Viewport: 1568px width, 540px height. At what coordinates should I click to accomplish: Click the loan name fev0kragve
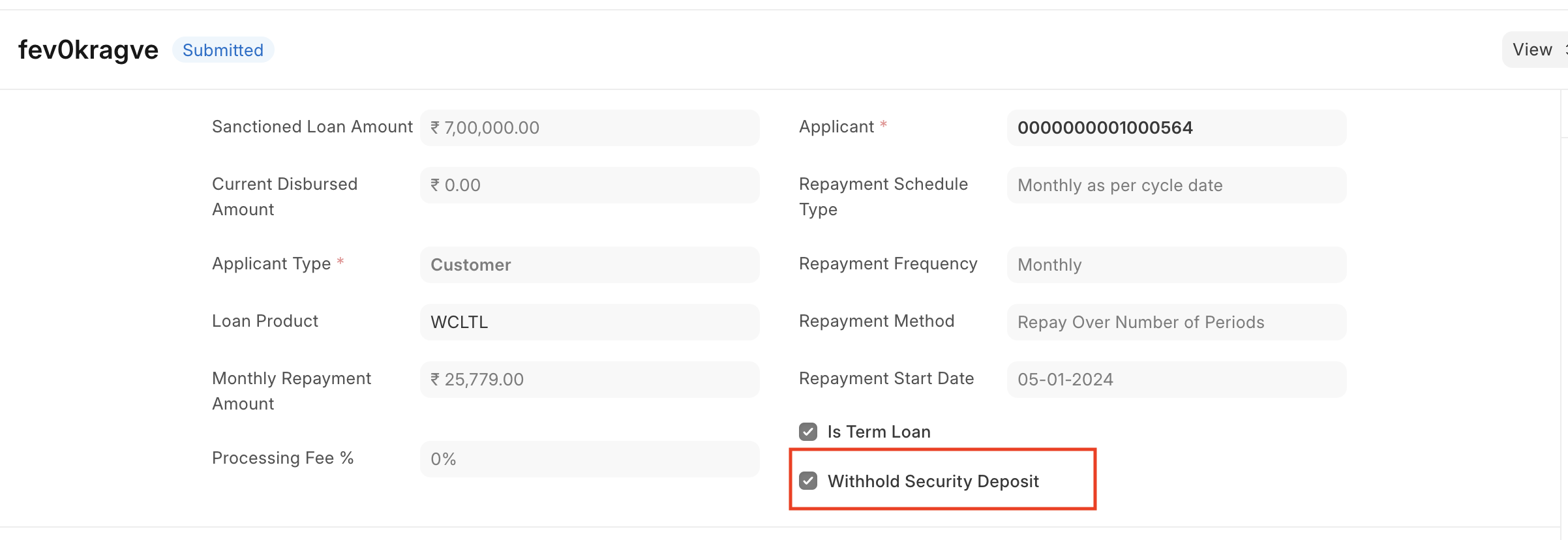coord(87,49)
